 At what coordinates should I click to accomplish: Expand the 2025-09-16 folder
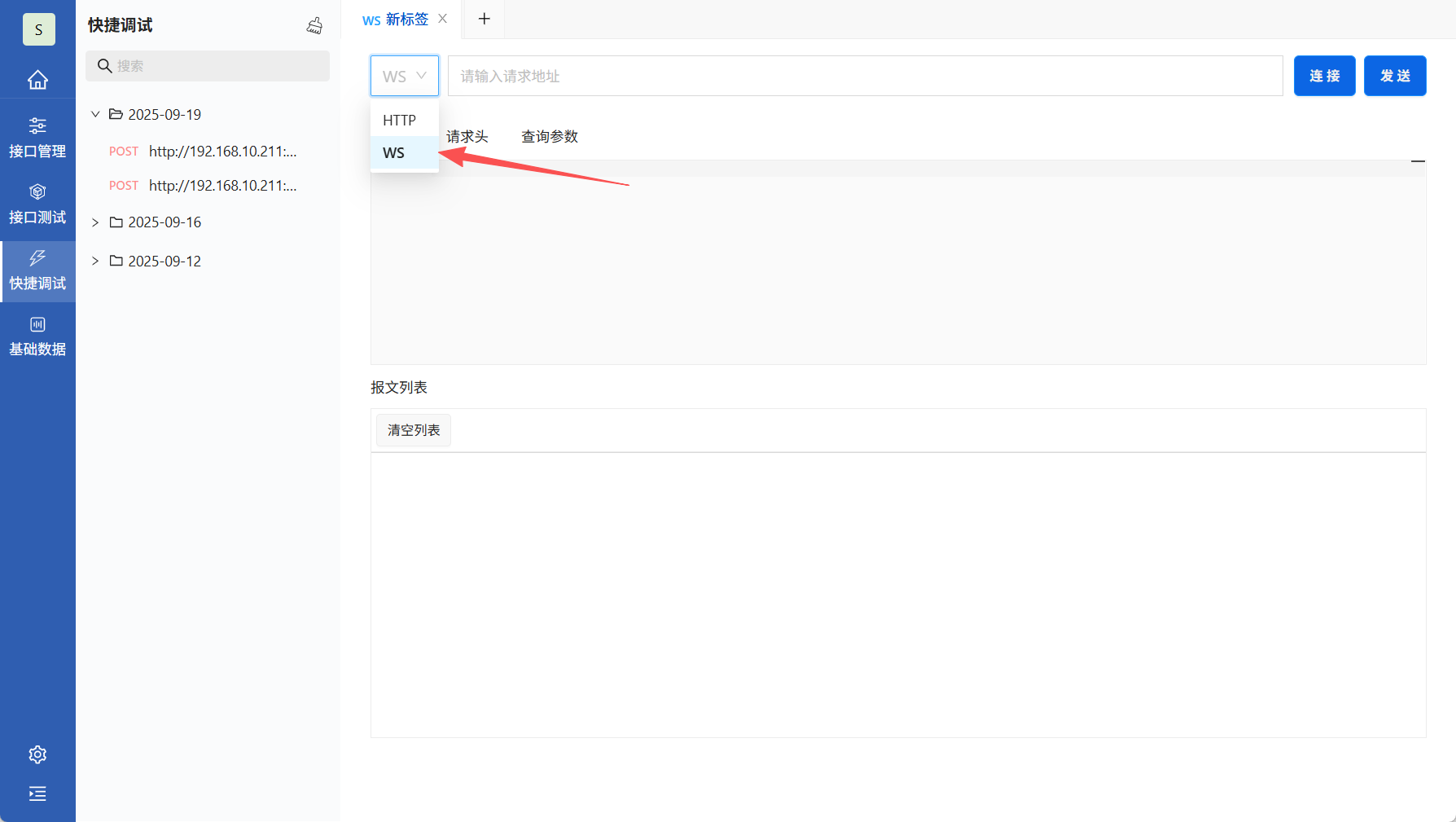click(94, 222)
